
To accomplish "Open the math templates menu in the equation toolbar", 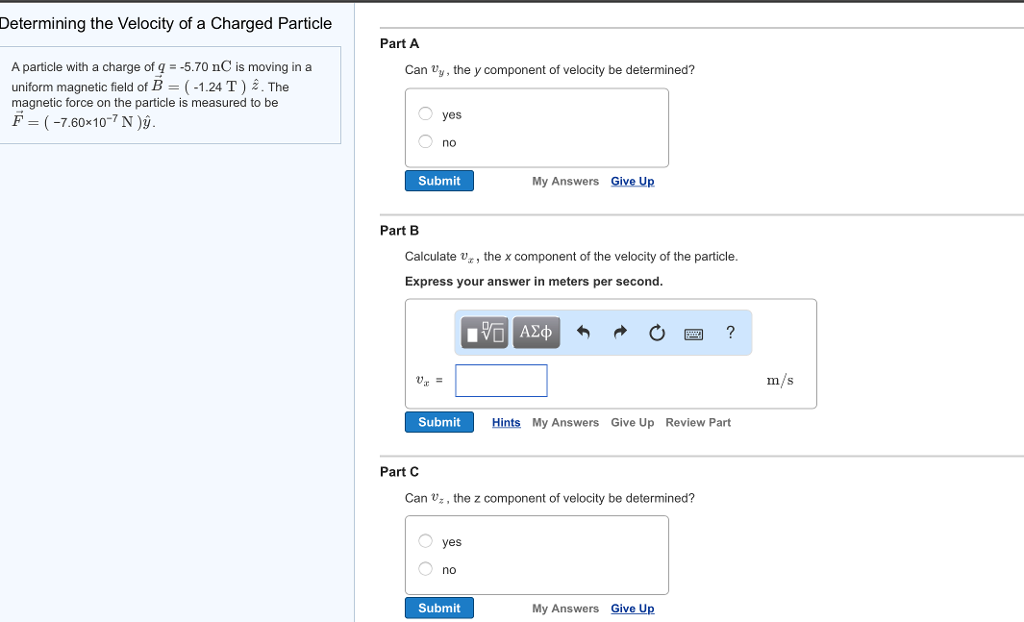I will [483, 332].
